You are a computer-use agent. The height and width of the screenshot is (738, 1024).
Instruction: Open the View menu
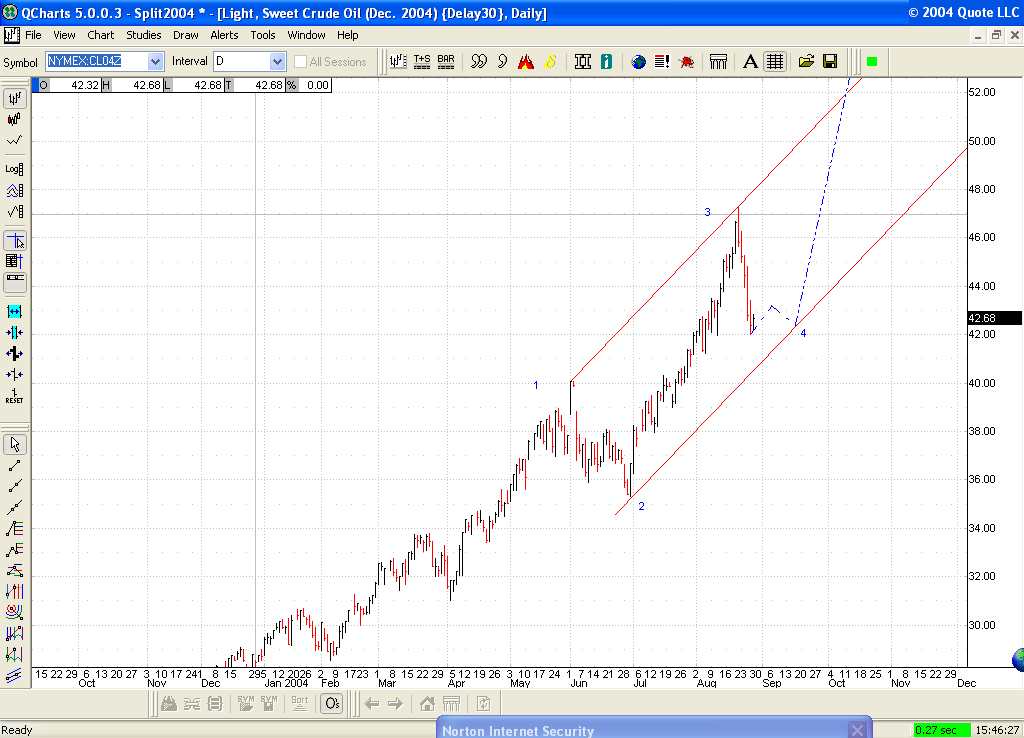(x=64, y=35)
